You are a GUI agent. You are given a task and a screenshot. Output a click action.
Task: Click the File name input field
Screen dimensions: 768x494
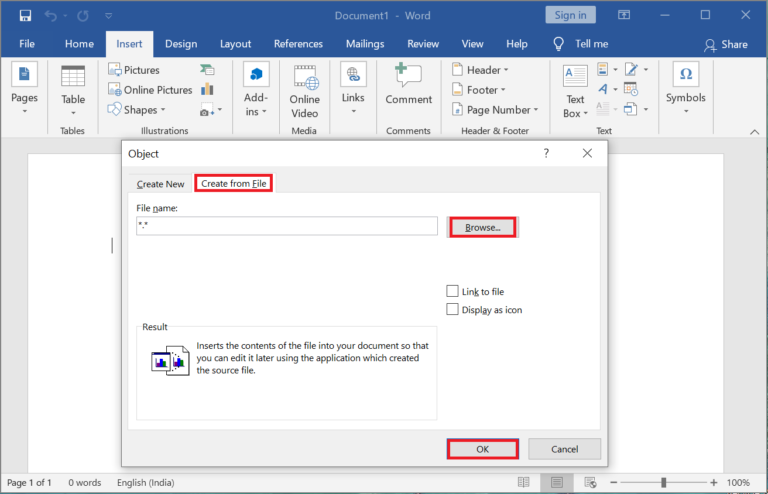tap(287, 226)
